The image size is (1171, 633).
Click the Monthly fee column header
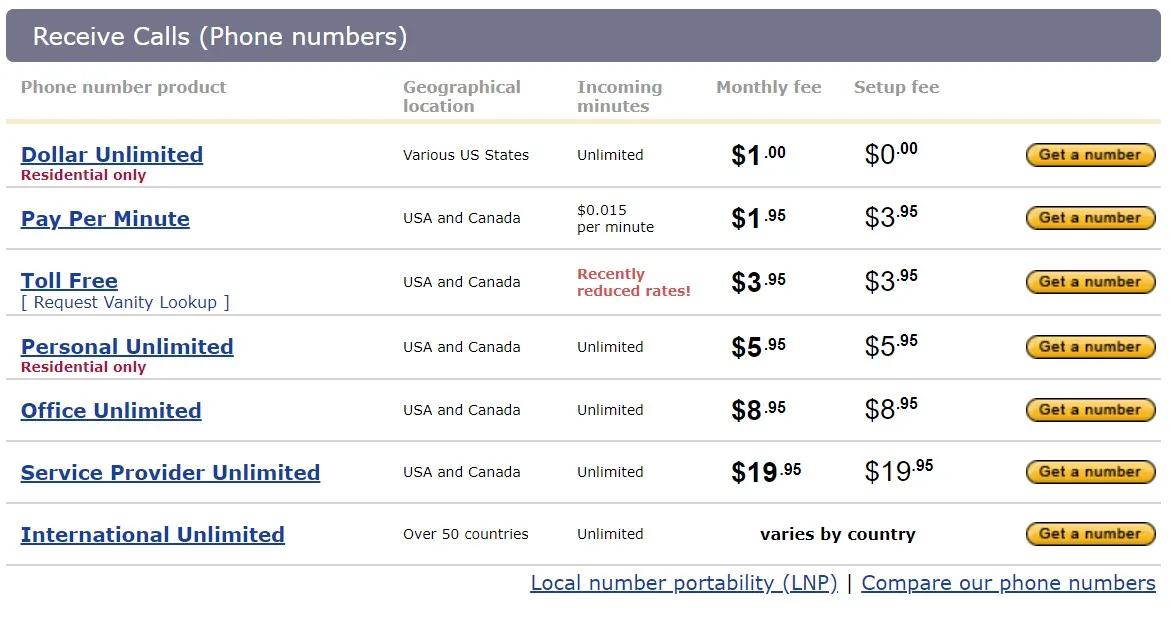pos(768,87)
